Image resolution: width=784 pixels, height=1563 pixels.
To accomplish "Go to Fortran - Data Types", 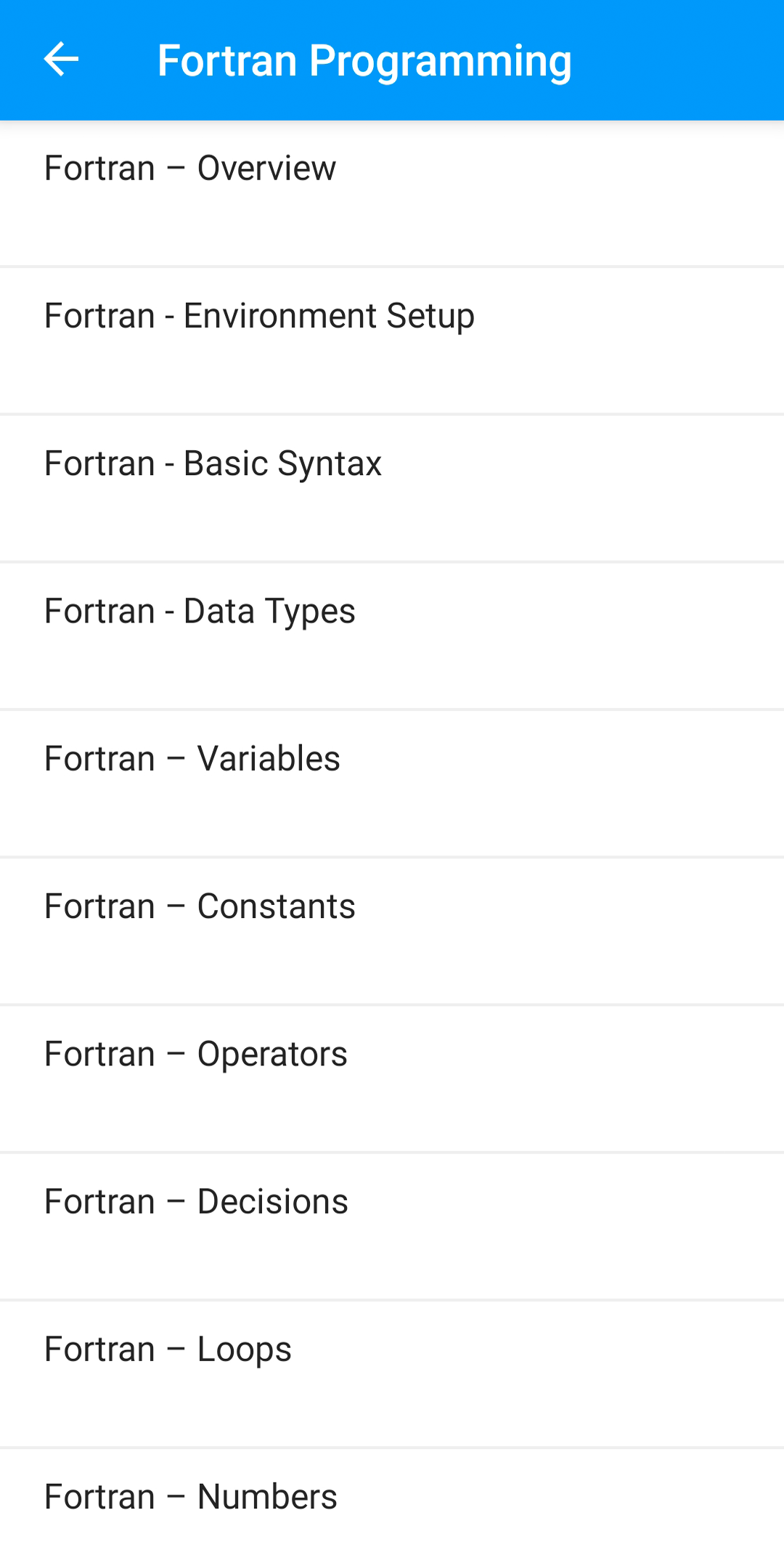I will (x=200, y=611).
